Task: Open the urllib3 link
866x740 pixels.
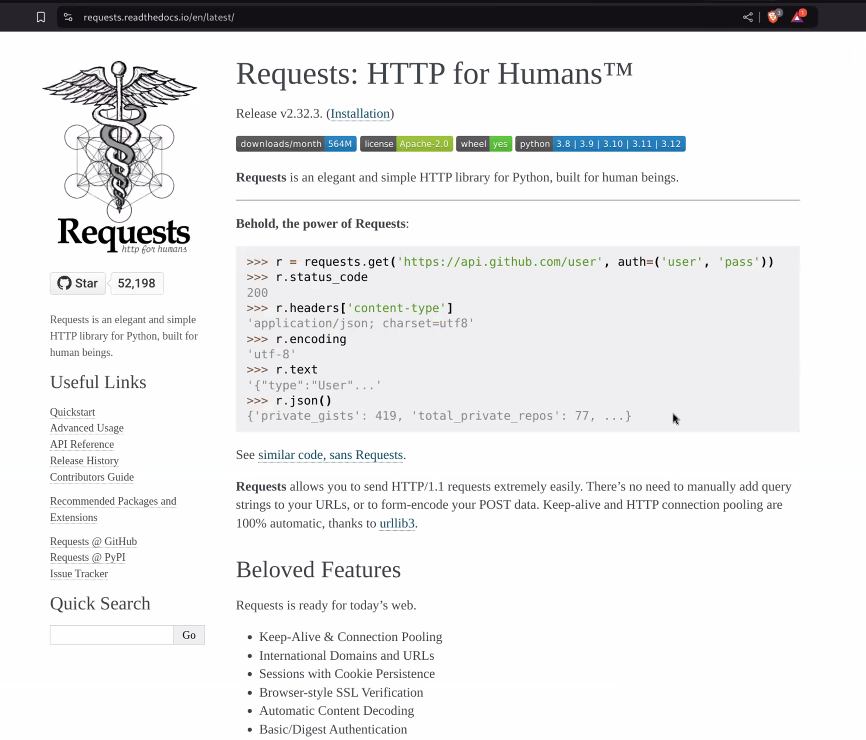Action: (x=397, y=524)
